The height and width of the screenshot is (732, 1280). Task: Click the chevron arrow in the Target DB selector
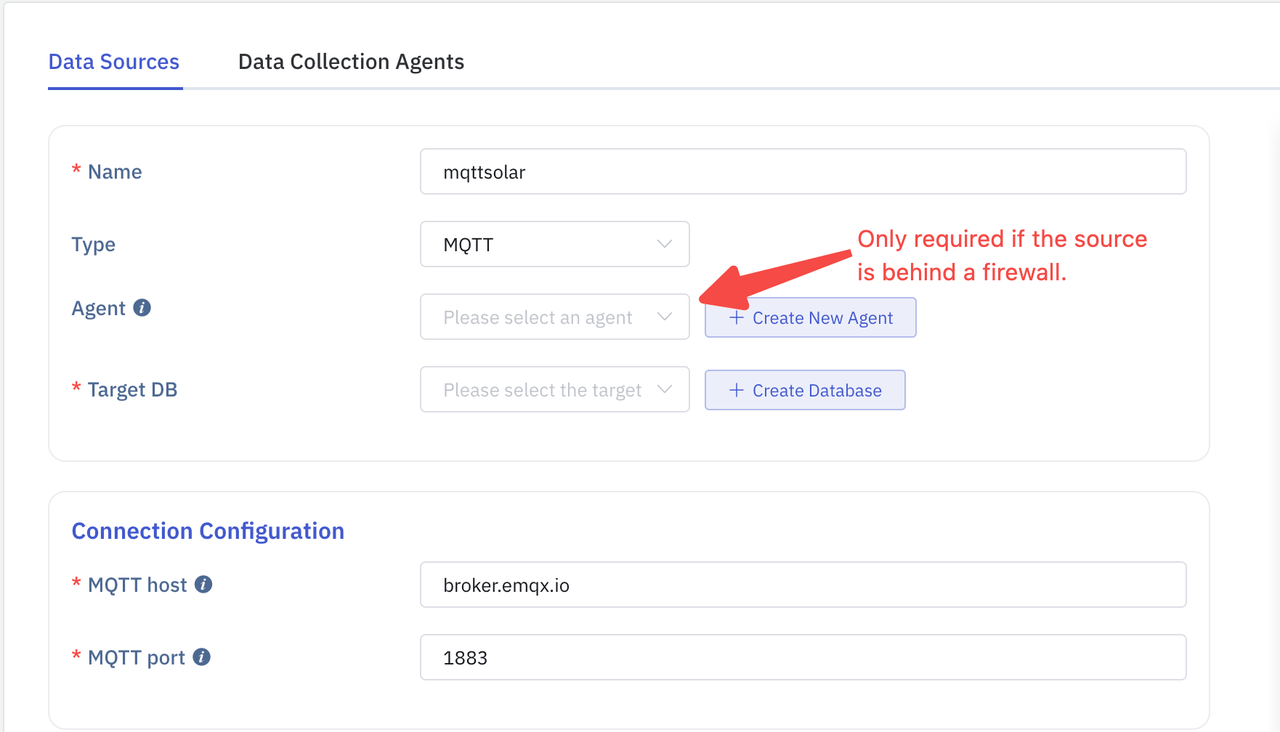tap(664, 390)
